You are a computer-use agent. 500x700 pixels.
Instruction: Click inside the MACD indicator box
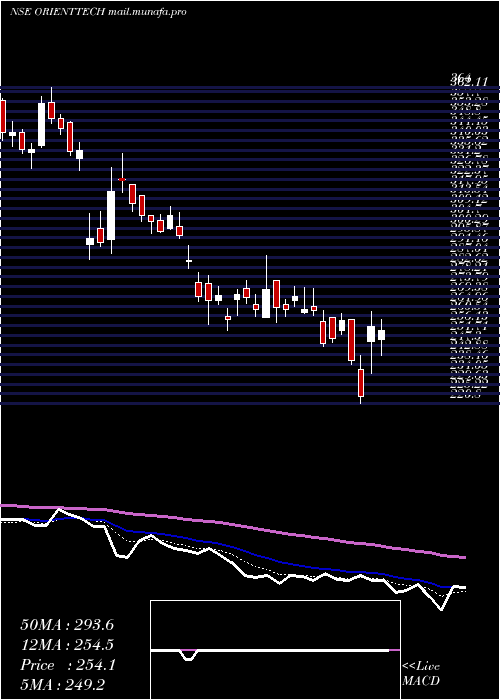[x=275, y=650]
